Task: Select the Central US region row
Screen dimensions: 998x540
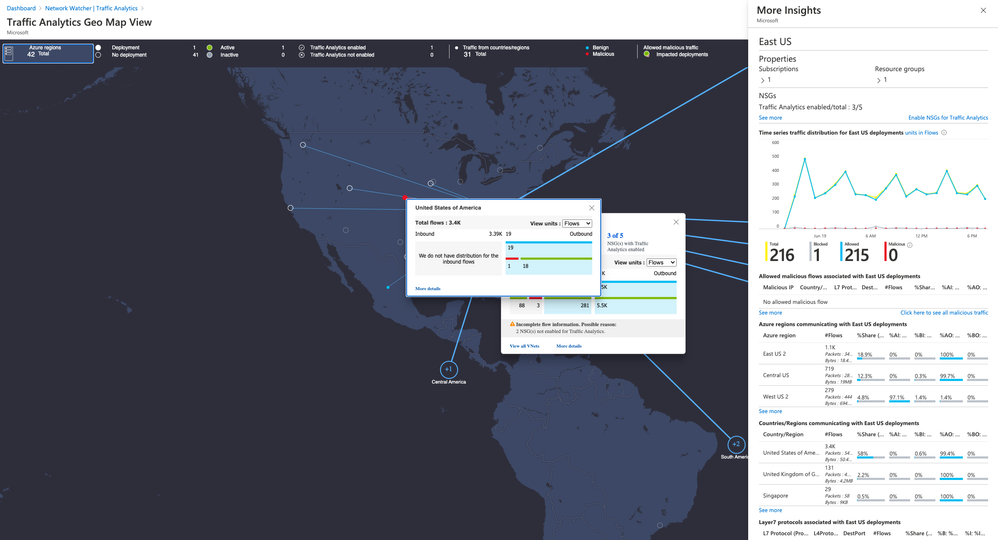Action: pyautogui.click(x=873, y=376)
